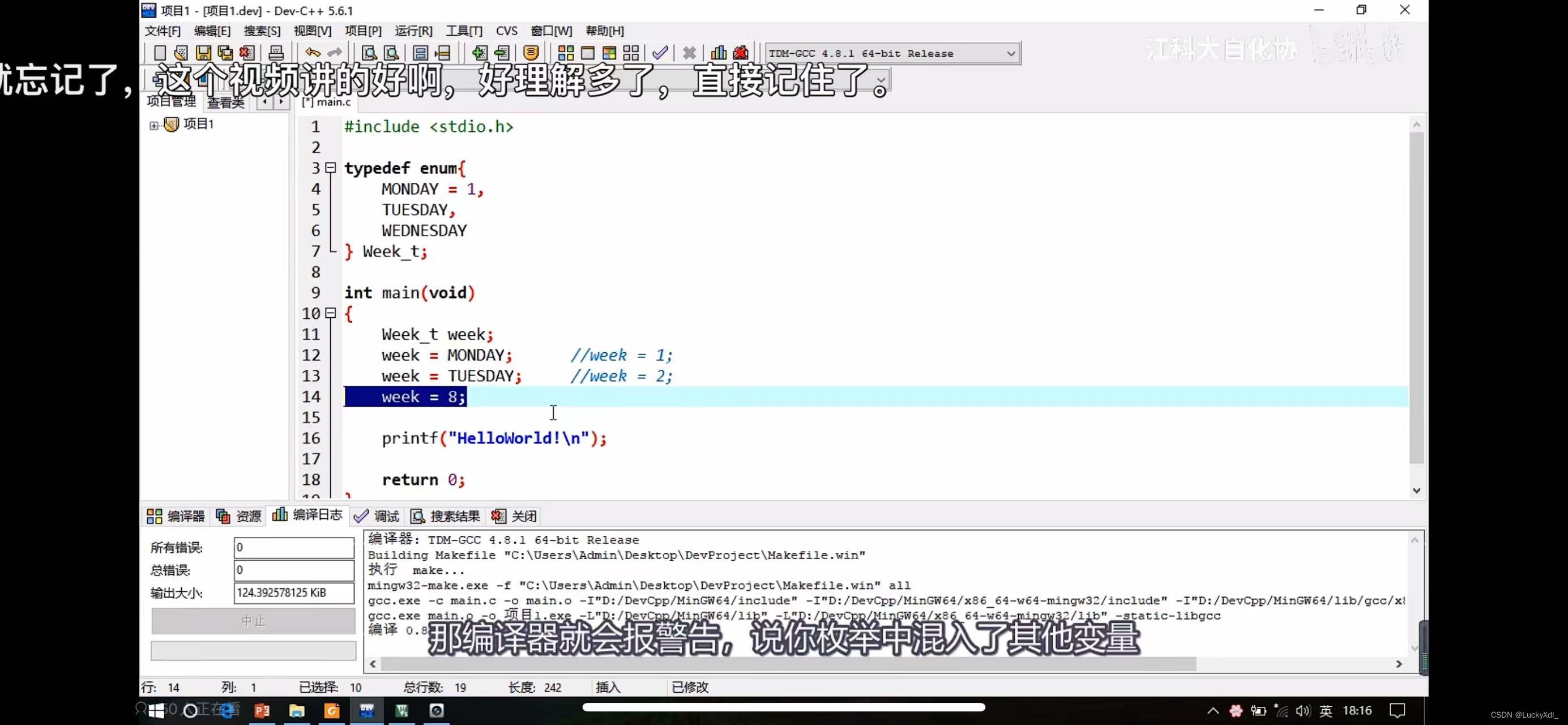Image resolution: width=1568 pixels, height=725 pixels.
Task: Switch to the 编译器 bottom tab
Action: coord(176,516)
